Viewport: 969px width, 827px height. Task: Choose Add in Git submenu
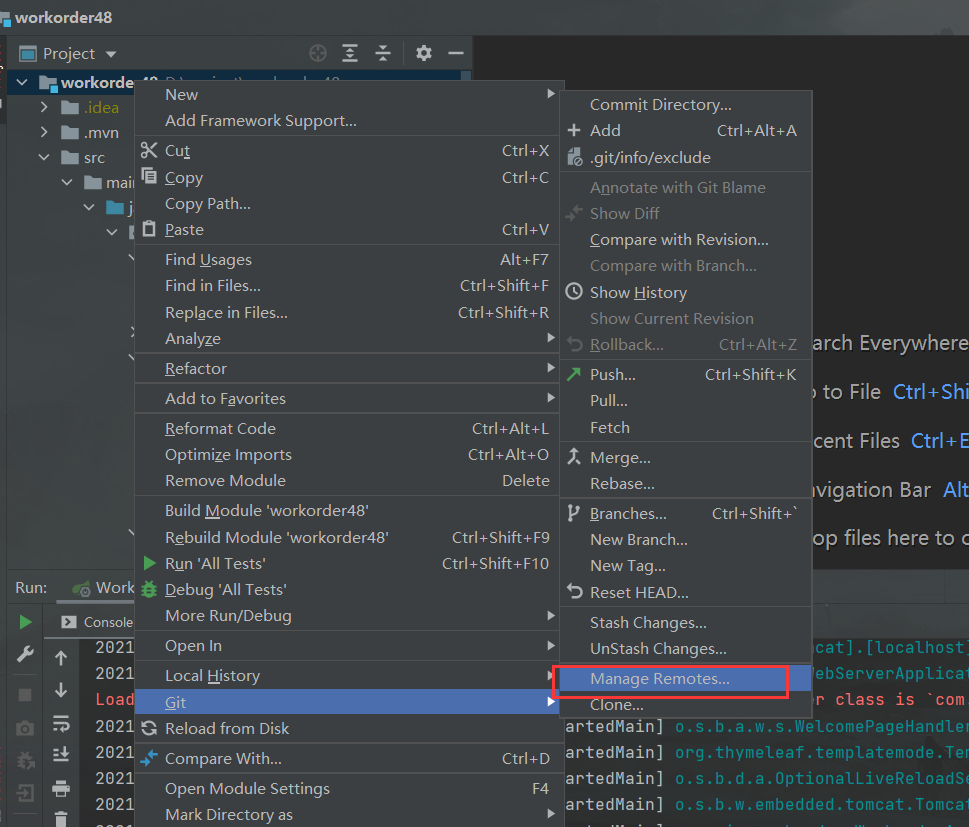point(686,130)
